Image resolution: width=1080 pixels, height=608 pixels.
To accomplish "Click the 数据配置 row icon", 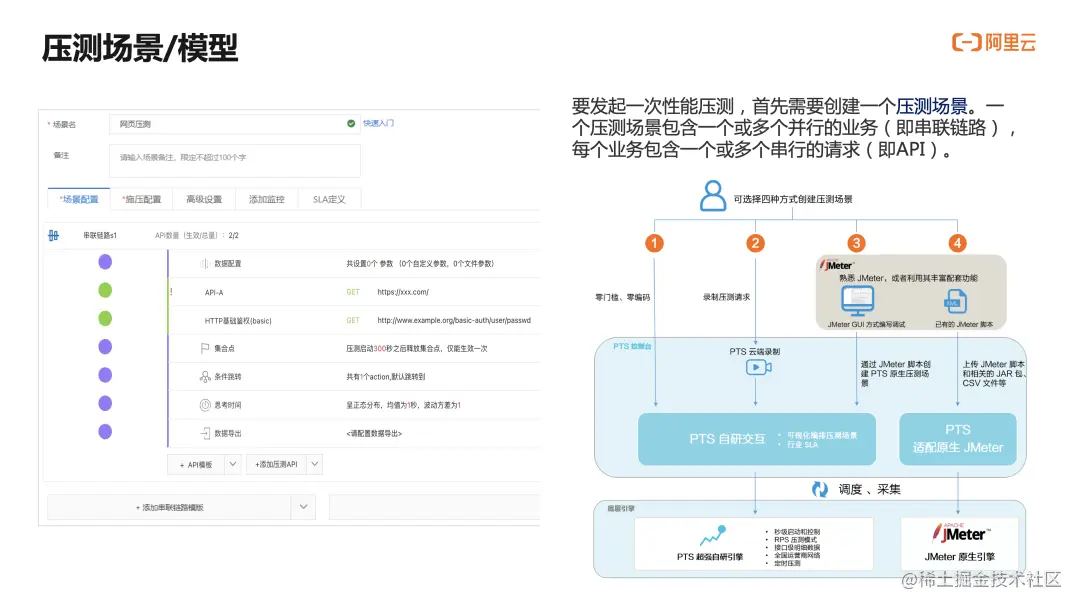I will [x=205, y=264].
